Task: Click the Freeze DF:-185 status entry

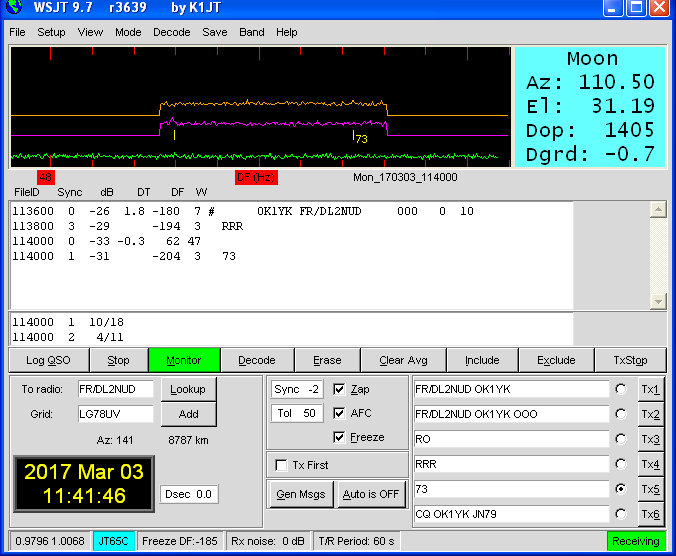Action: pyautogui.click(x=180, y=541)
